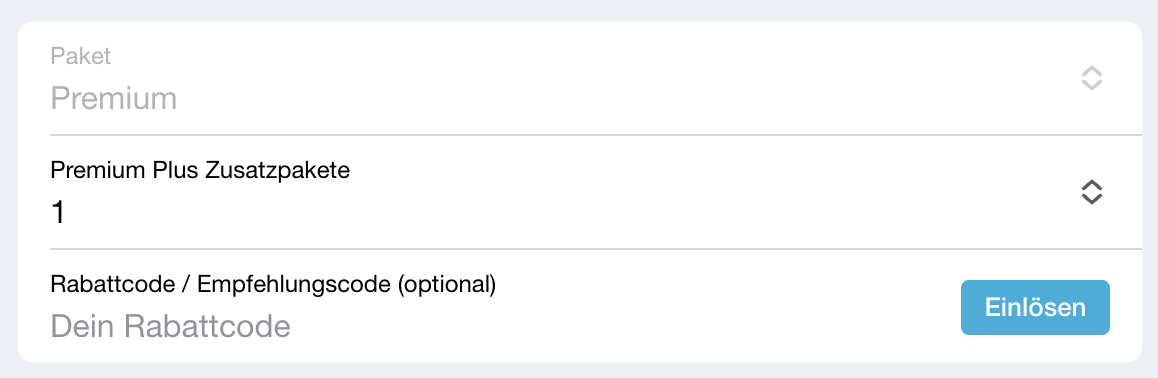Click empty space between Rabattcode field and Einlösen

coord(665,325)
